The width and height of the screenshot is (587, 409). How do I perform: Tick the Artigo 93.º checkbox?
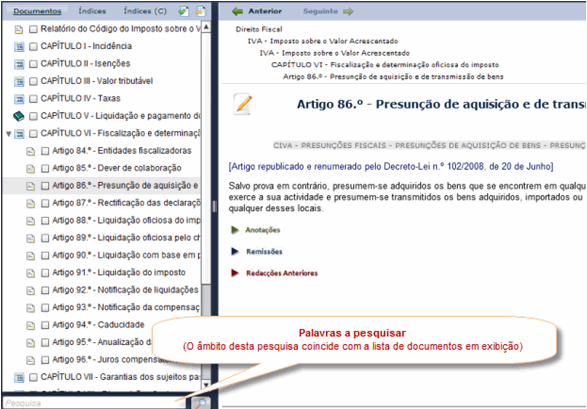tap(45, 308)
